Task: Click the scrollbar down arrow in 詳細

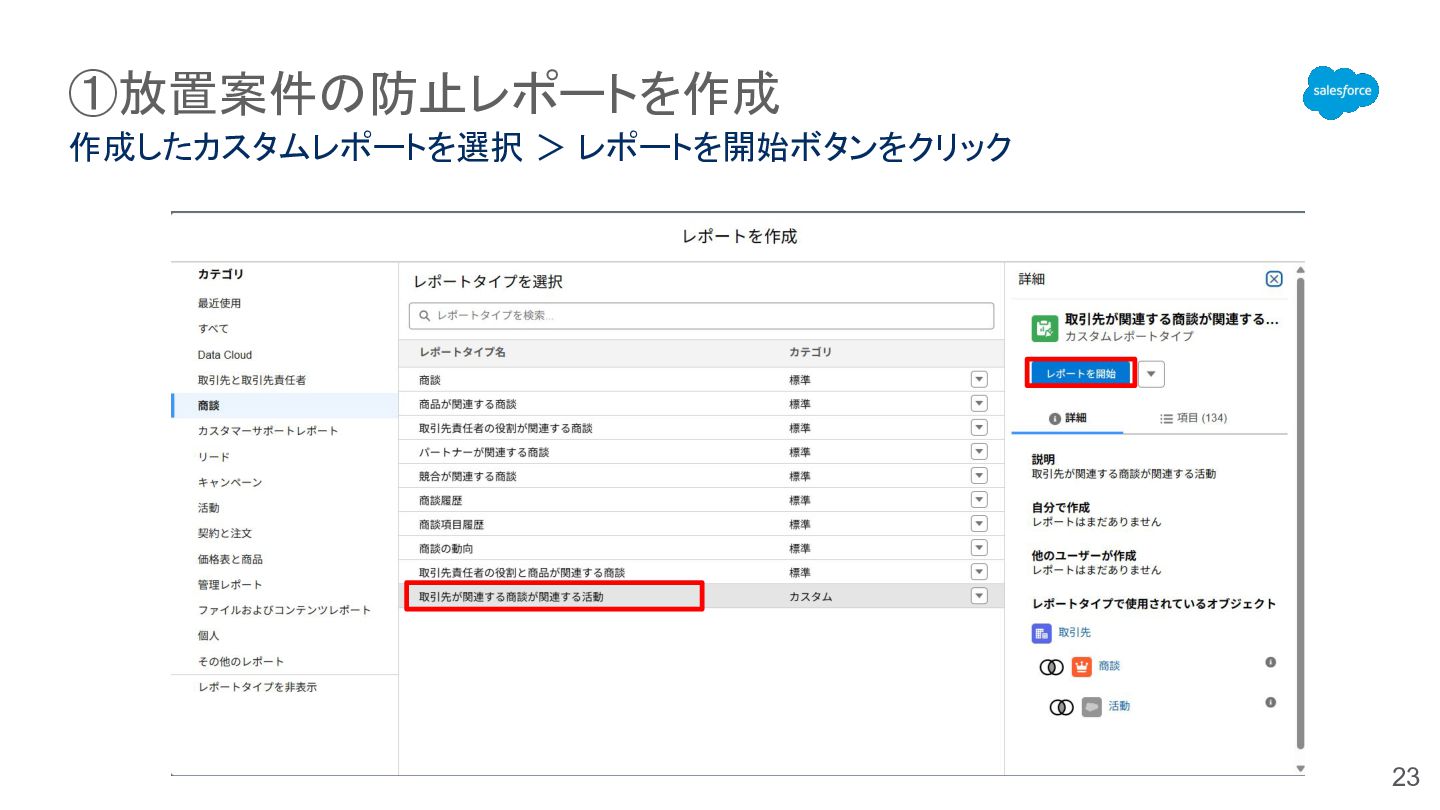Action: click(x=1300, y=768)
